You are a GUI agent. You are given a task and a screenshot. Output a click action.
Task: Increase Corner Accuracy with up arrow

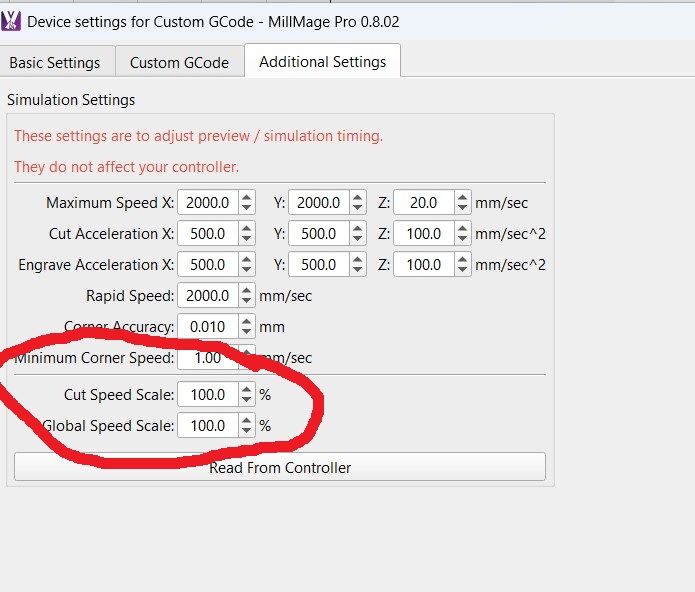[x=246, y=321]
